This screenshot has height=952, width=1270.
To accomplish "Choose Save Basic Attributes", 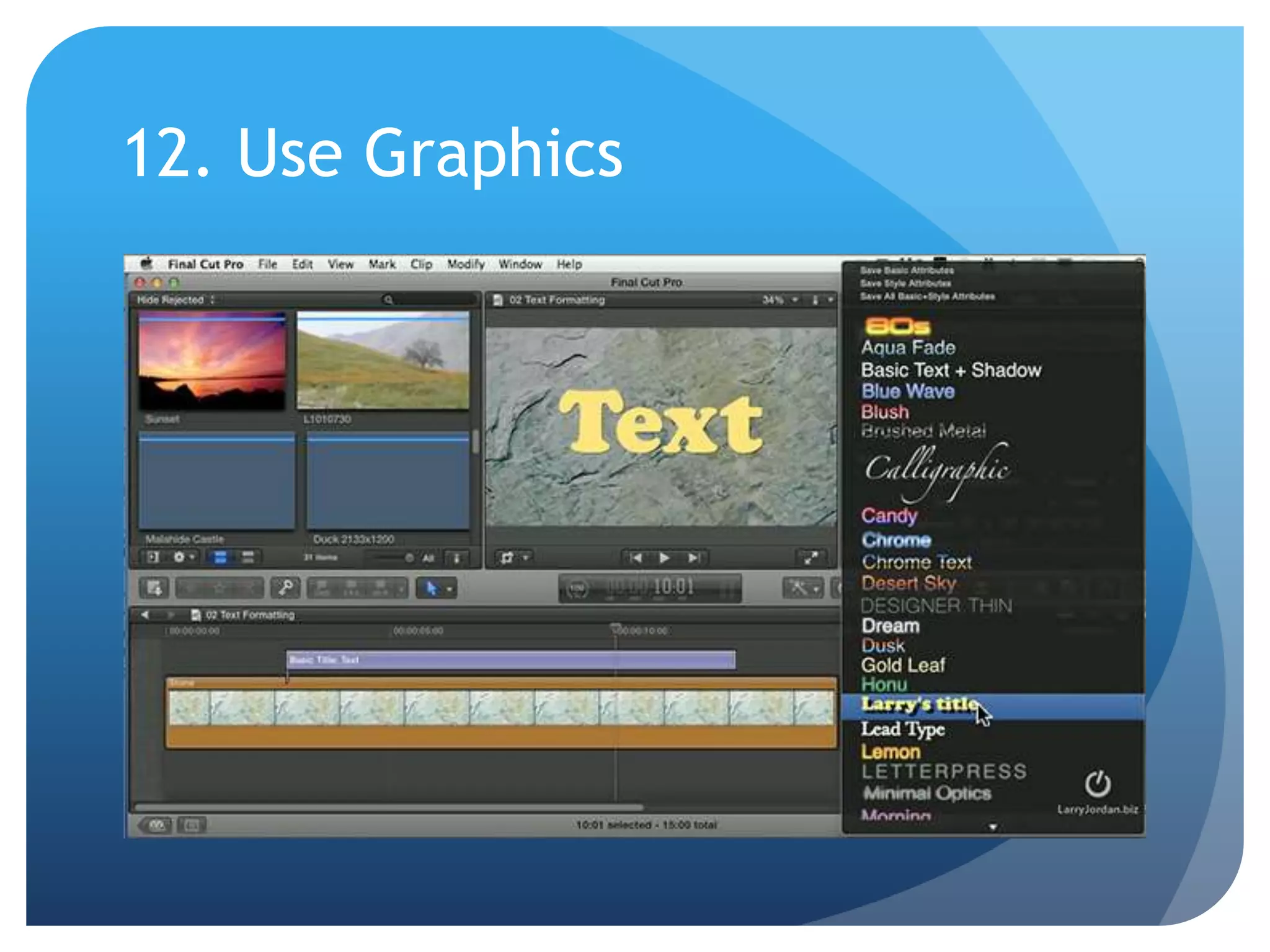I will pos(907,270).
